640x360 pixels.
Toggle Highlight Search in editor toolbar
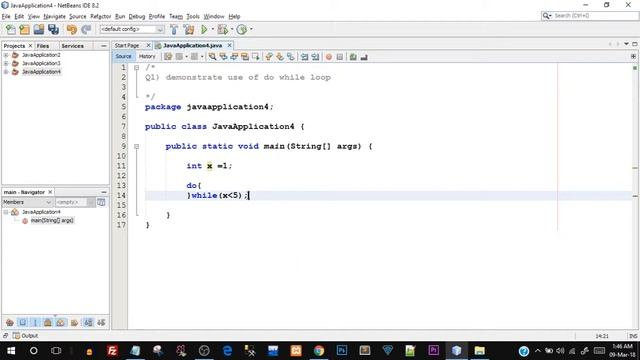click(x=245, y=57)
